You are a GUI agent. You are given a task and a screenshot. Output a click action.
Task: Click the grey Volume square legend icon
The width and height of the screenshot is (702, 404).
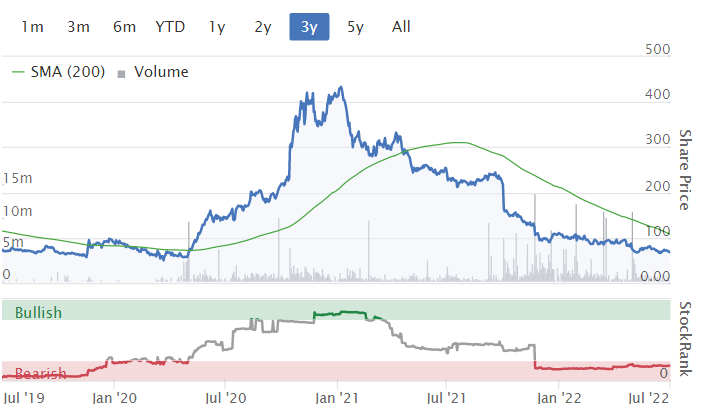tap(122, 73)
